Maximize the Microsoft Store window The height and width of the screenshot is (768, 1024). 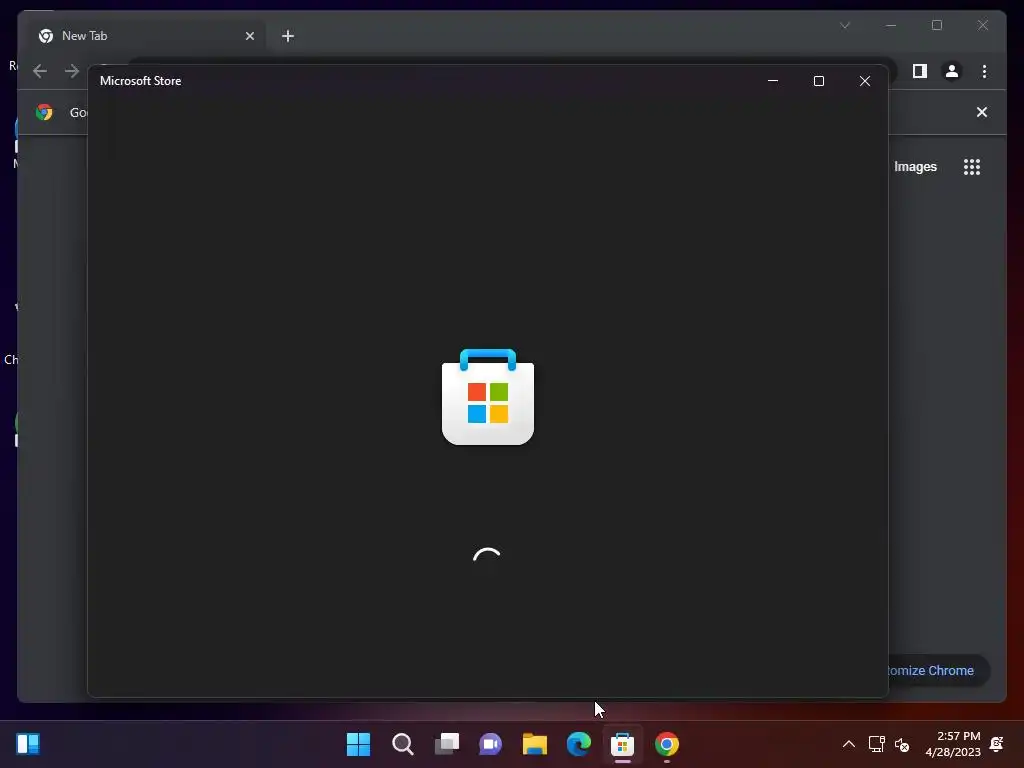[819, 81]
